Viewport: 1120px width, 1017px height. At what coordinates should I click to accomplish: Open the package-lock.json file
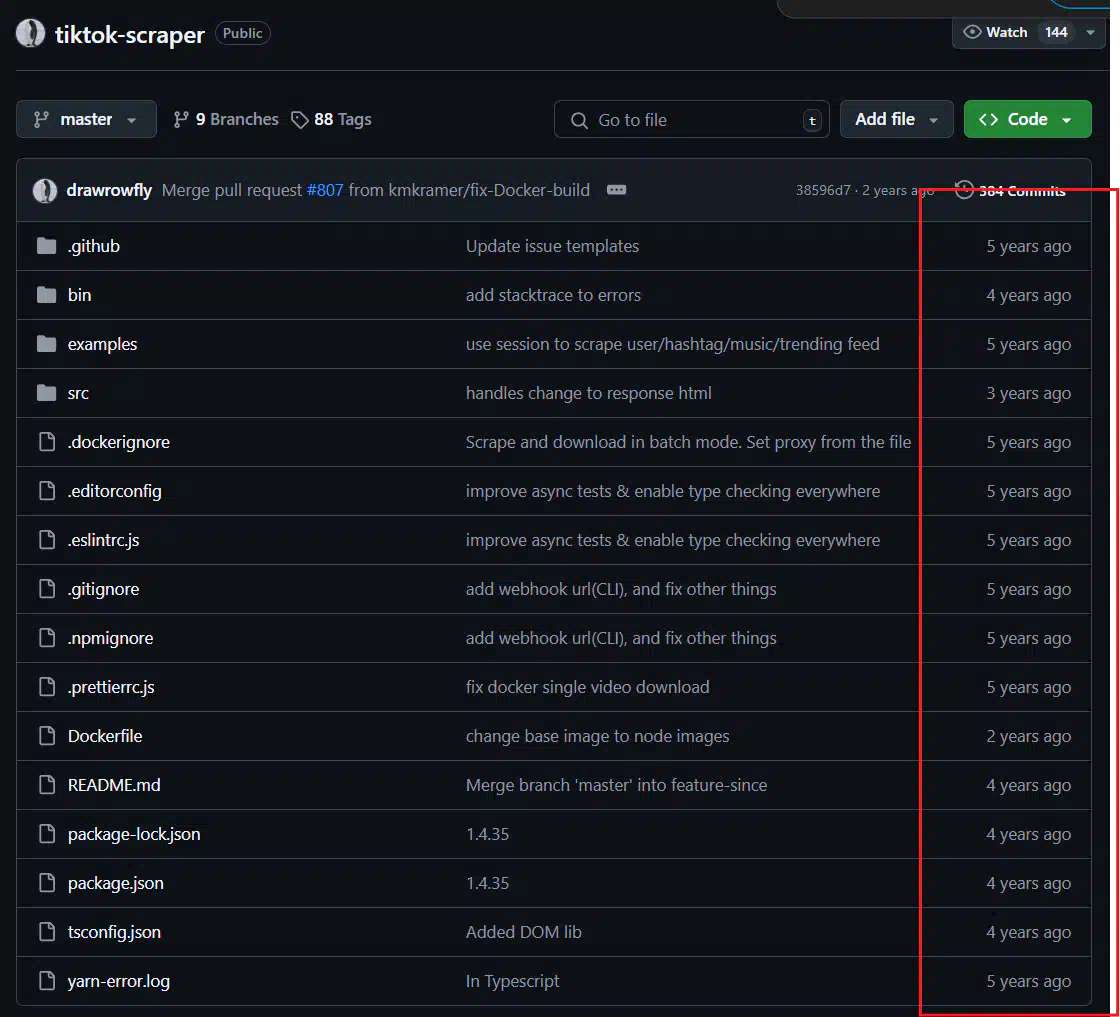pos(134,834)
